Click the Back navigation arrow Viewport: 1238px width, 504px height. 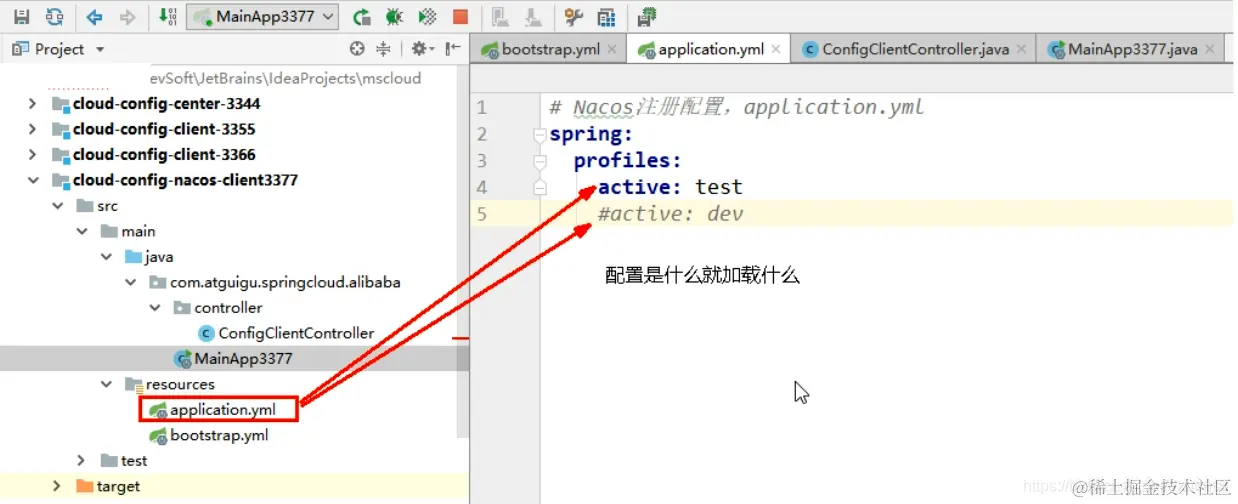pos(94,17)
